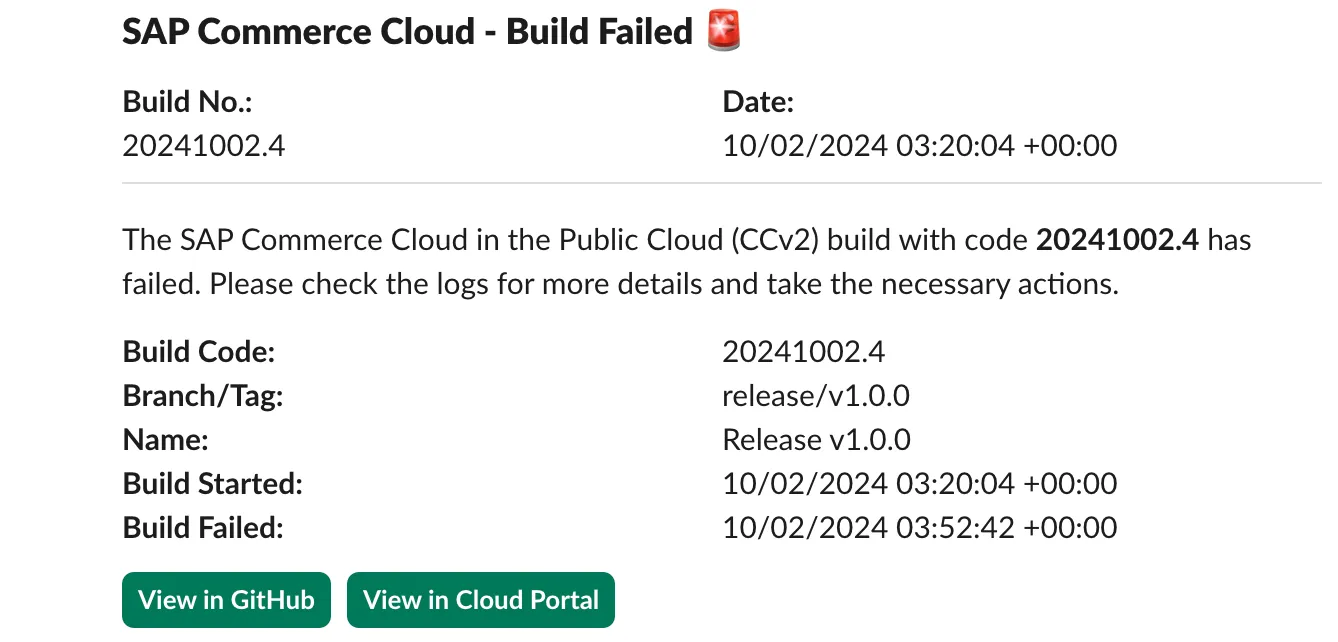The image size is (1338, 642).
Task: Click the red siren emoji icon
Action: point(723,31)
